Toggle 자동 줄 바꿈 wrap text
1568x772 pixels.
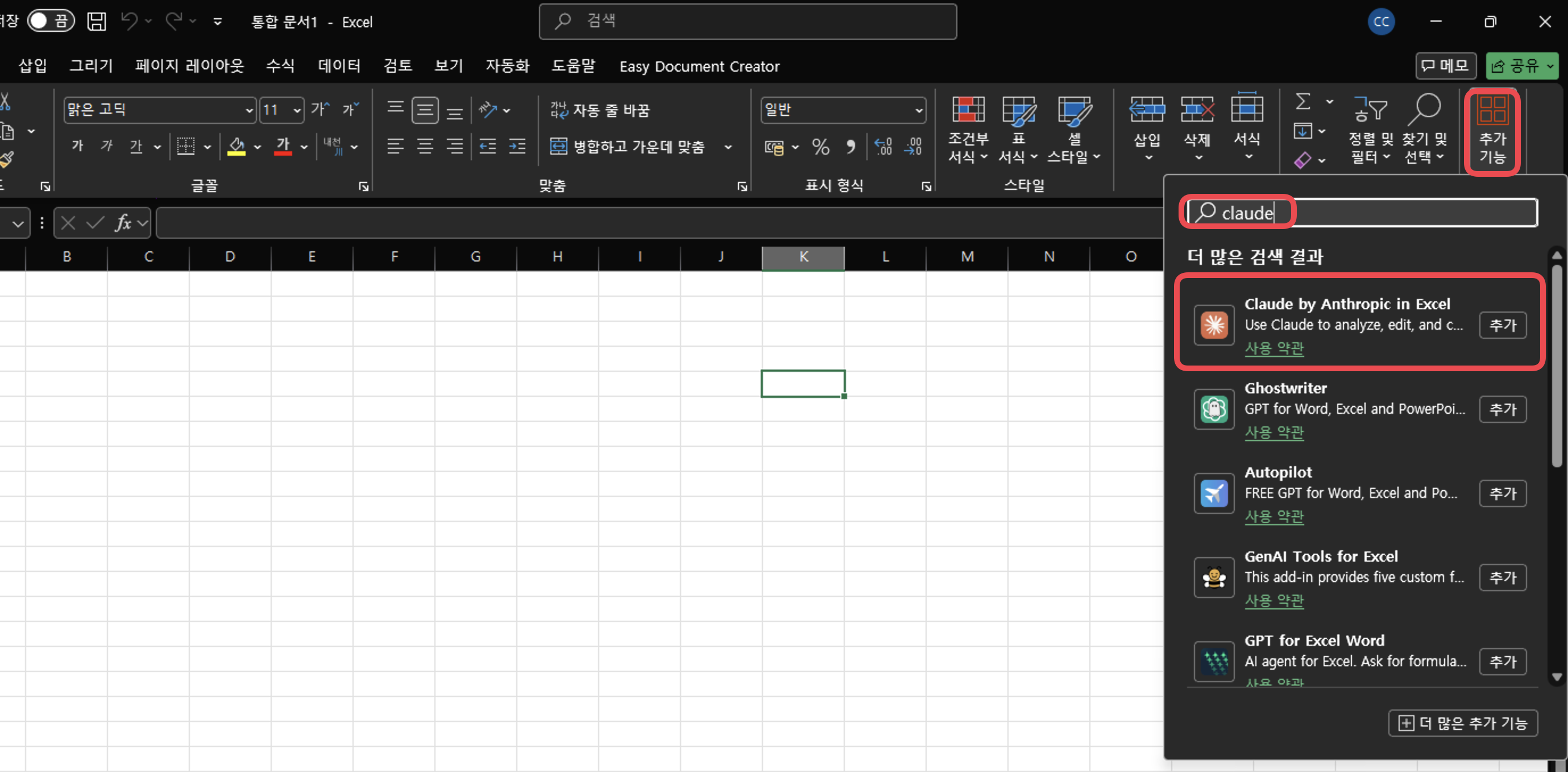pyautogui.click(x=600, y=110)
